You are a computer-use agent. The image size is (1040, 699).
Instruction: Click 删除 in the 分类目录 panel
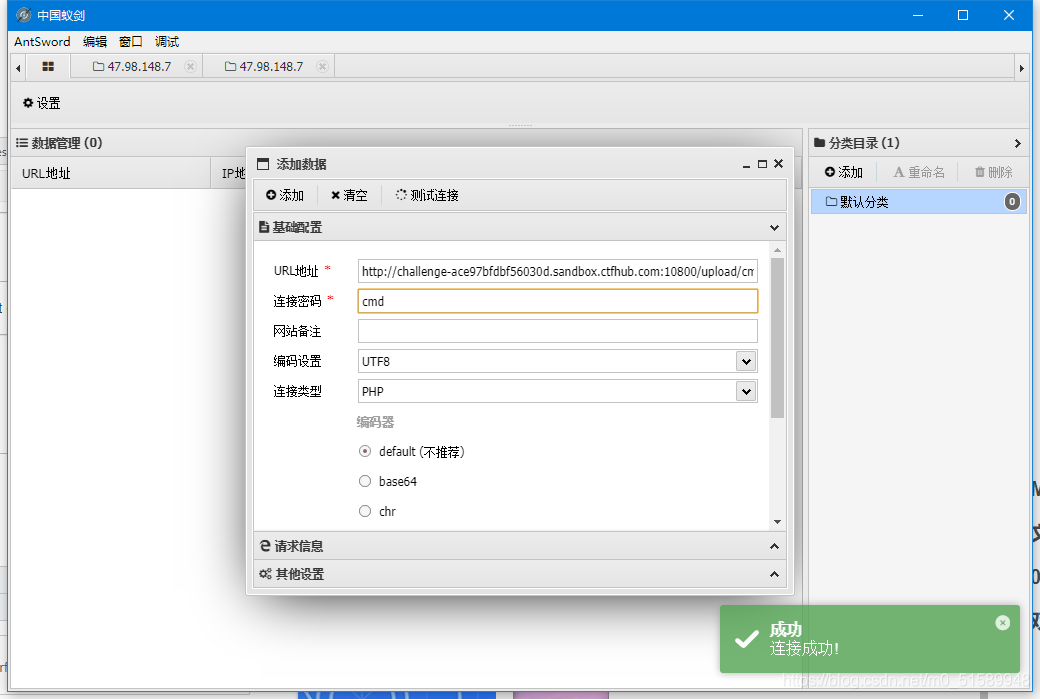[x=994, y=172]
